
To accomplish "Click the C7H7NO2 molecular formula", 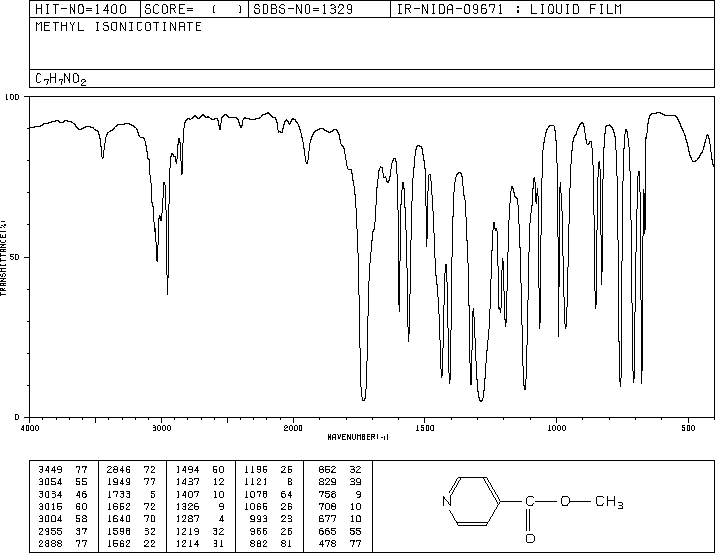I will 61,79.
